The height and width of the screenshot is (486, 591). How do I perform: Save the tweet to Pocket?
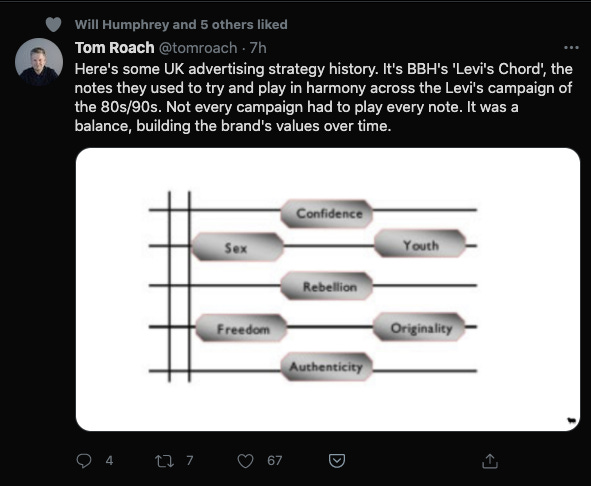(x=337, y=461)
